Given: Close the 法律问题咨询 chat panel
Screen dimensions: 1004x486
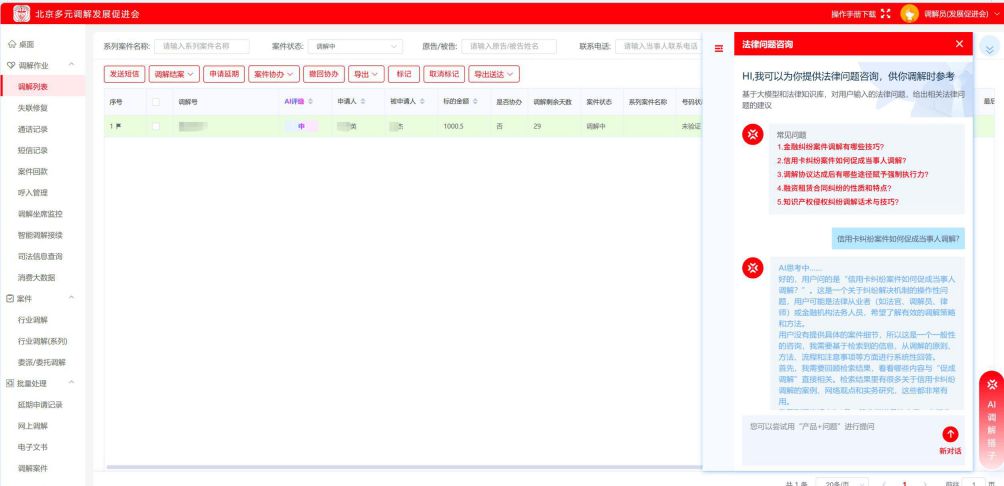Looking at the screenshot, I should point(959,45).
